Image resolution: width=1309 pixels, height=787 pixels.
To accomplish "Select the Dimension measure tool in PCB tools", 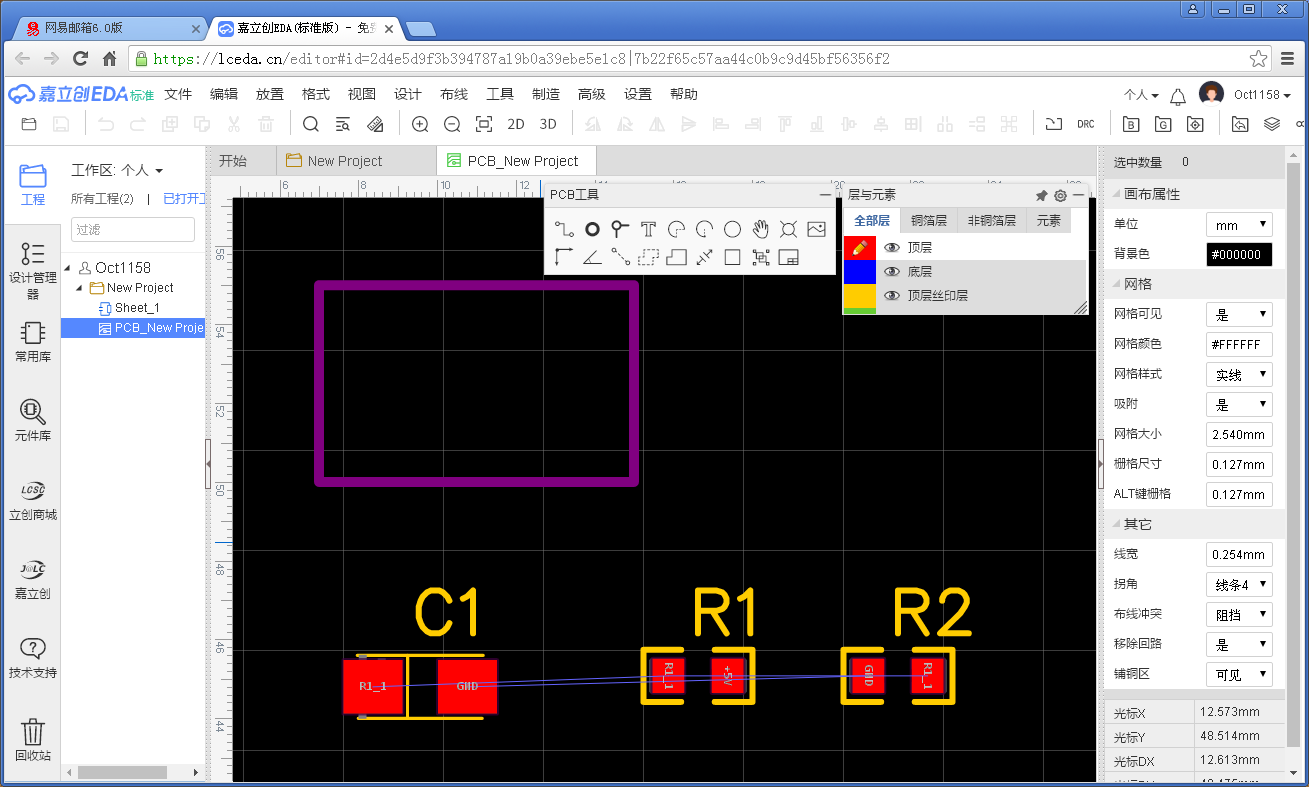I will 704,257.
